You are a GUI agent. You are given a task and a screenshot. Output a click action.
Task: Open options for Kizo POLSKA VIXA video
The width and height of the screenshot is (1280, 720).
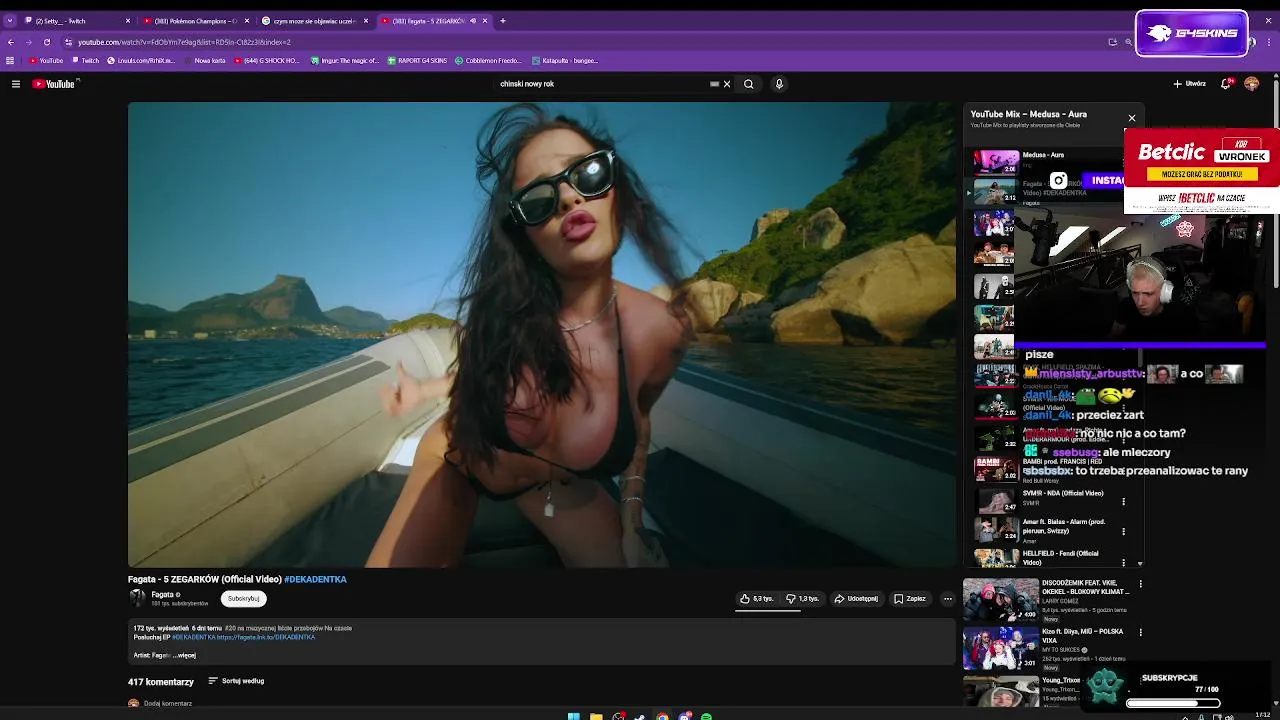(x=1140, y=632)
